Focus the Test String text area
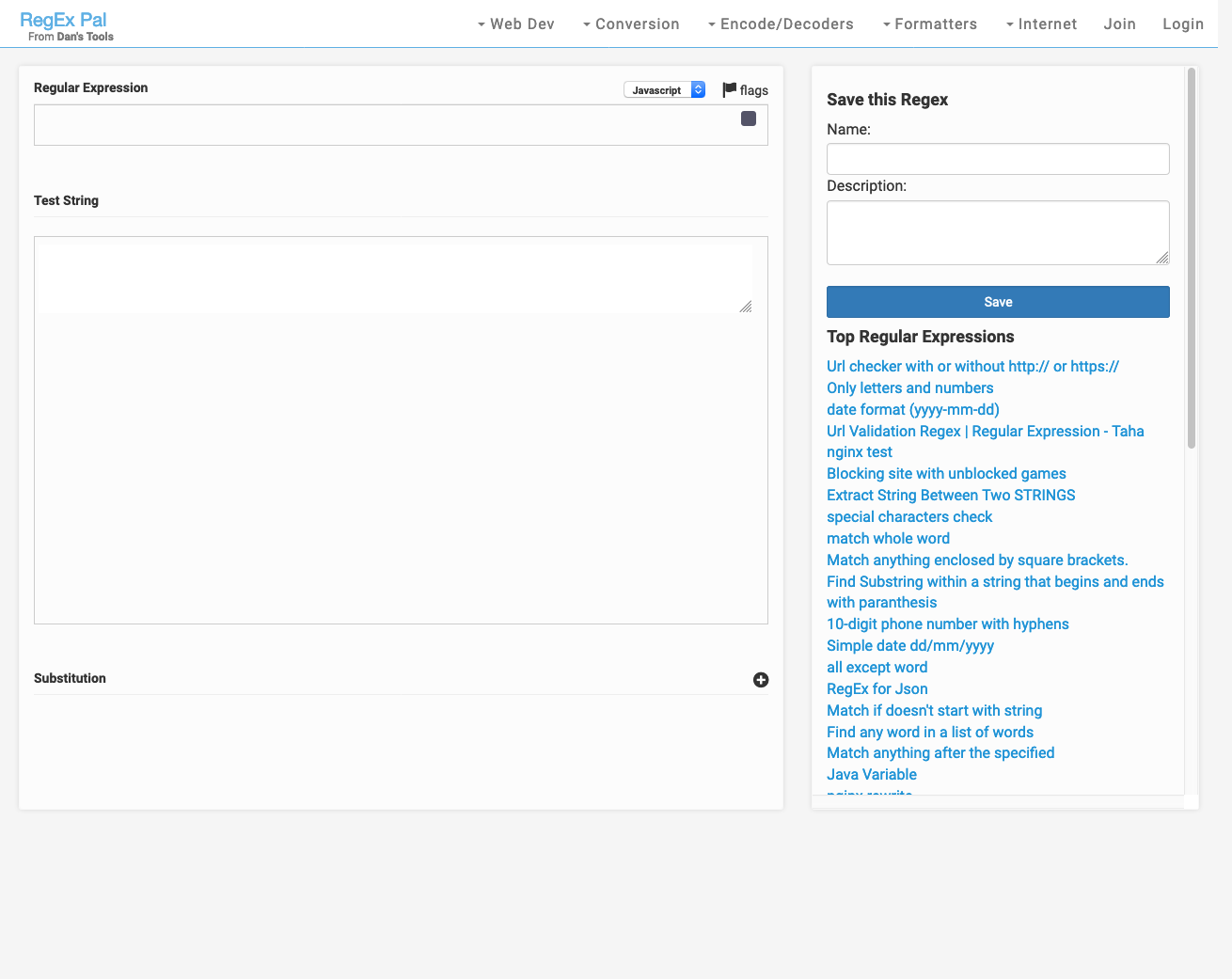Screen dimensions: 1232x979 pyautogui.click(x=395, y=278)
